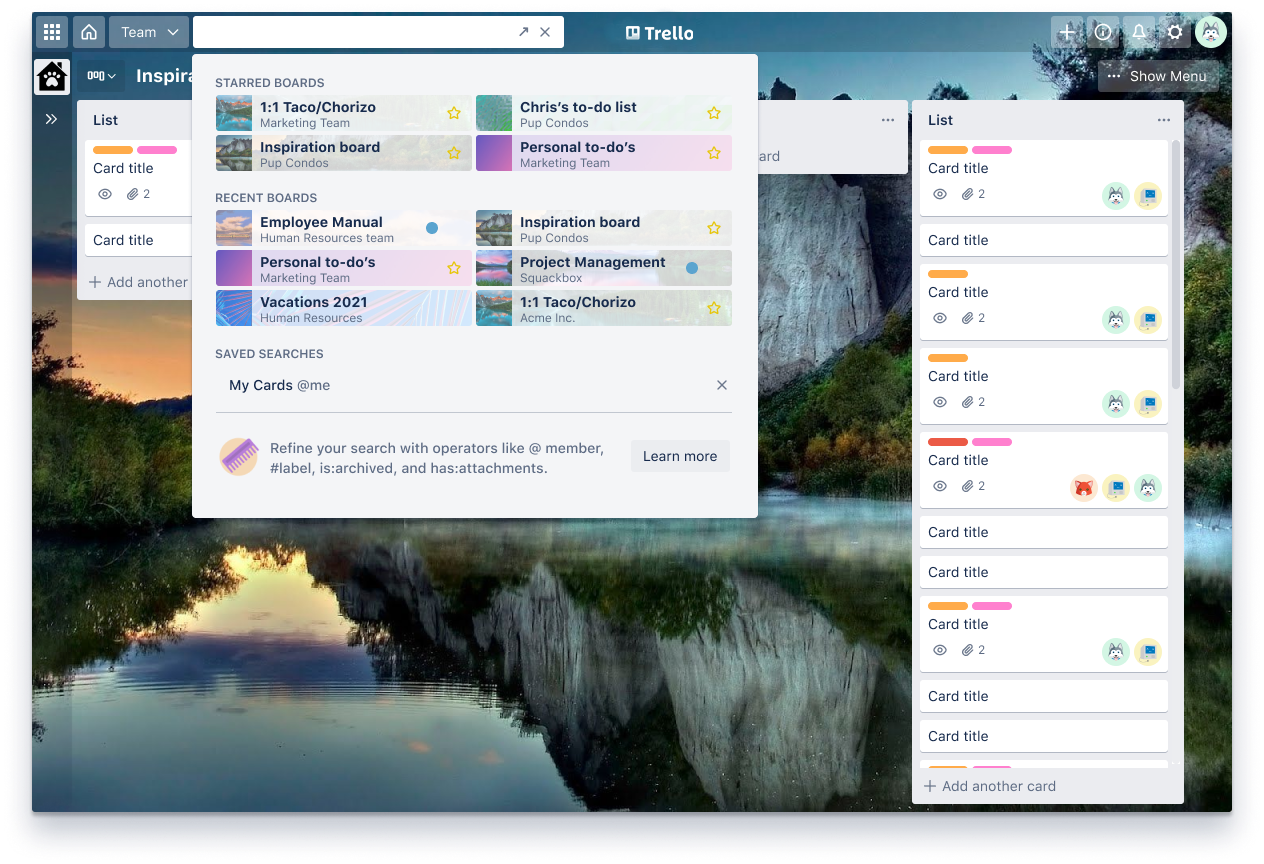Click the paw house icon in the sidebar
The image size is (1264, 864).
click(x=51, y=76)
